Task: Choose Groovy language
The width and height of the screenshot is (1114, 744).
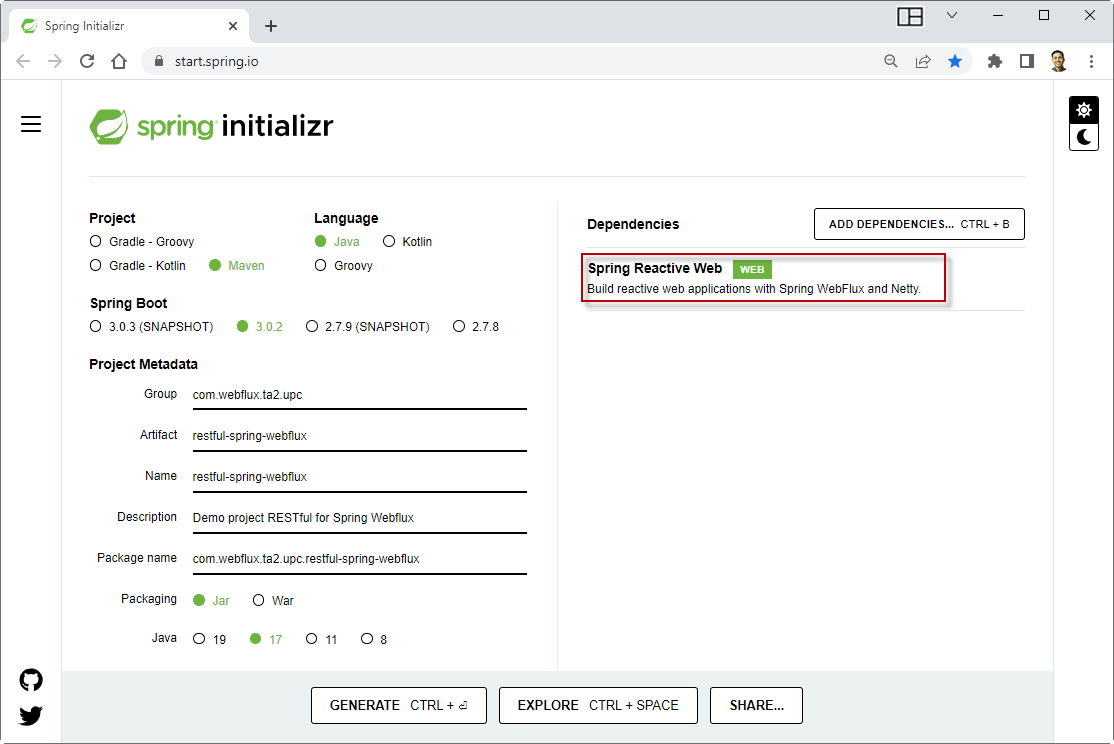Action: click(x=344, y=265)
